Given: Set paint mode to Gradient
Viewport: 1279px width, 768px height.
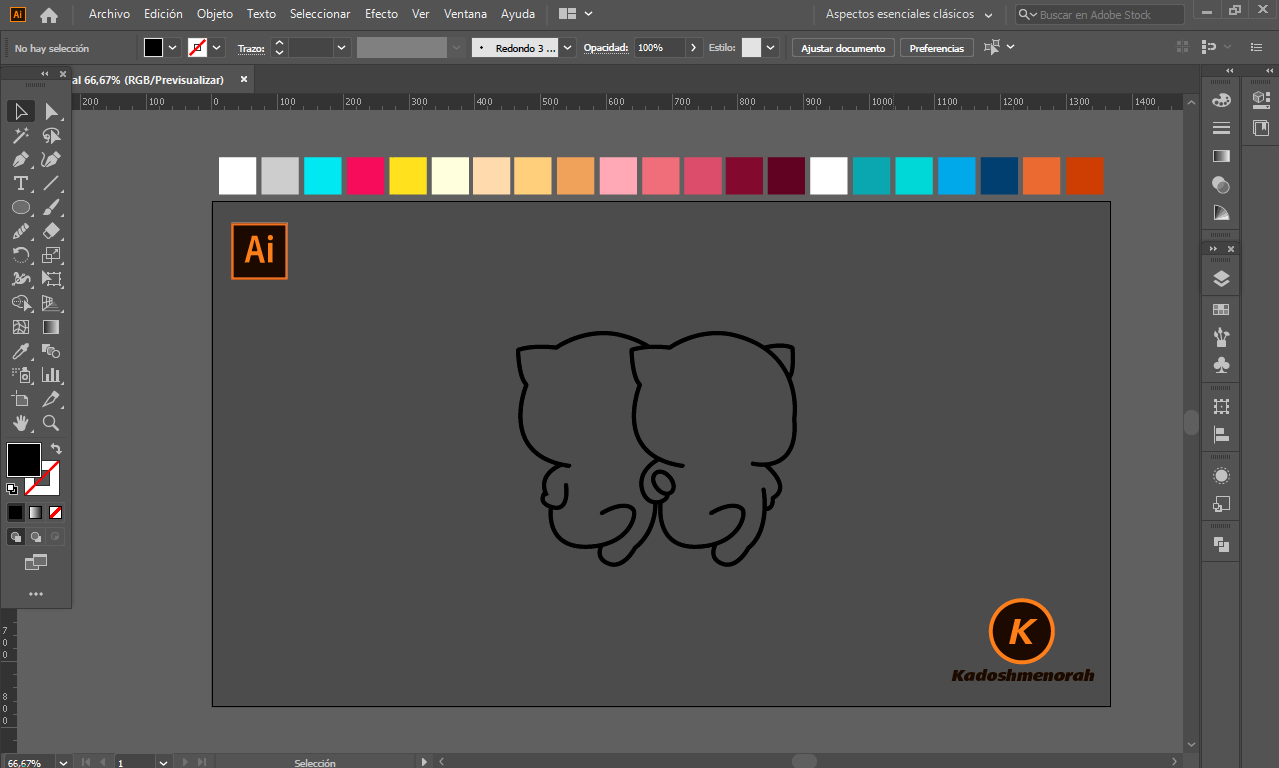Looking at the screenshot, I should pos(35,512).
